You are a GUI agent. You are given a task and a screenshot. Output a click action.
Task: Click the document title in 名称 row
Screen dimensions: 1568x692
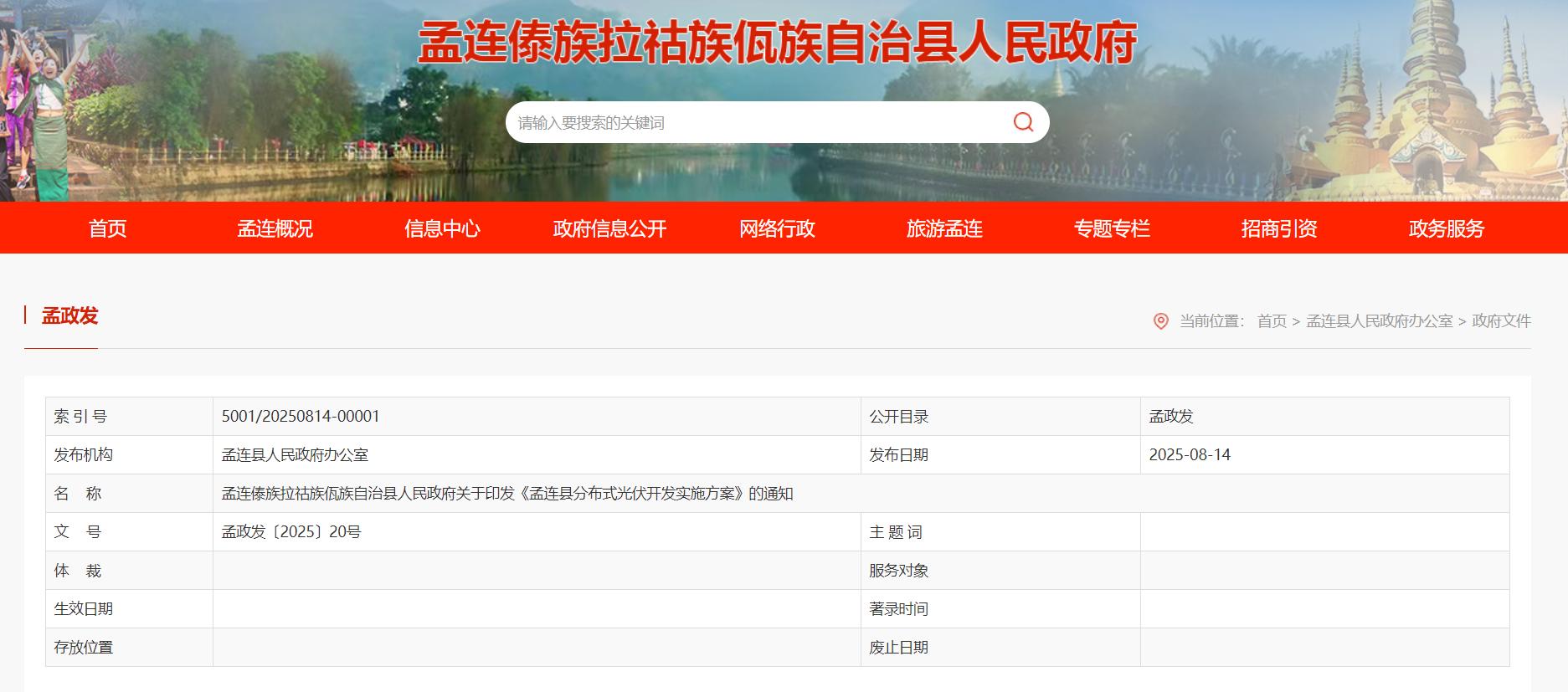(507, 494)
